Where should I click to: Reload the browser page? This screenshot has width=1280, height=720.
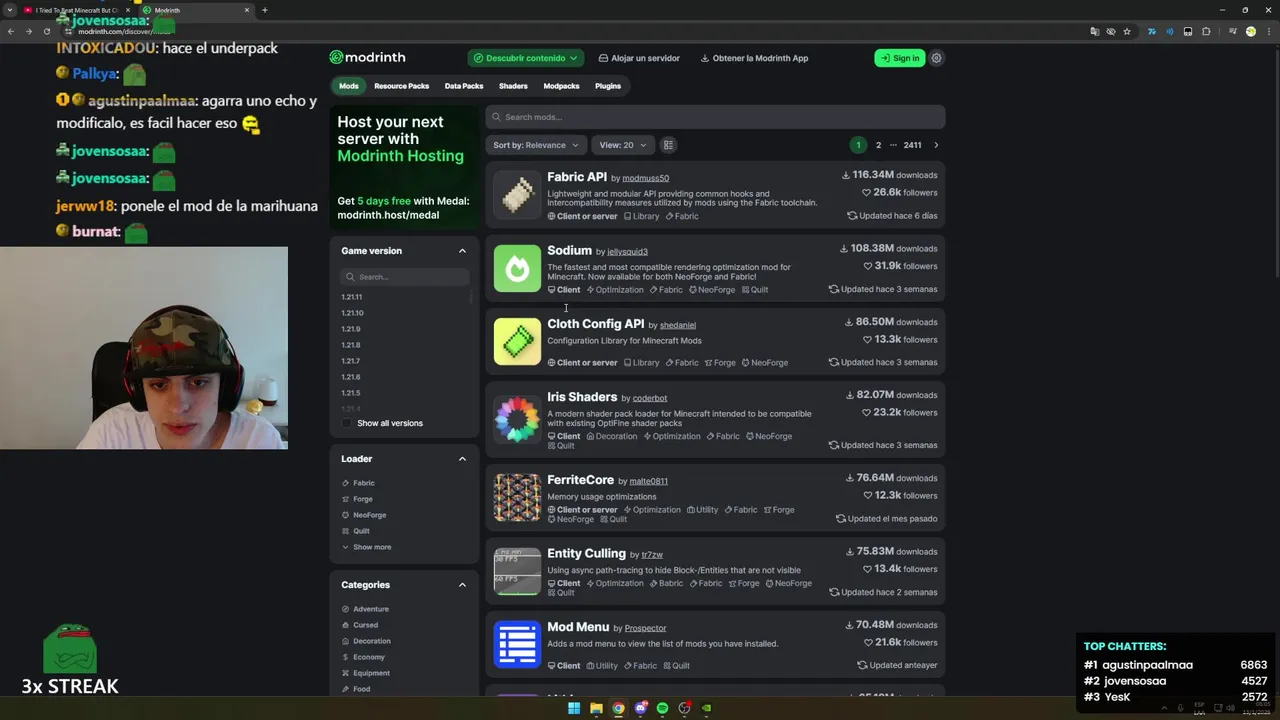[46, 31]
